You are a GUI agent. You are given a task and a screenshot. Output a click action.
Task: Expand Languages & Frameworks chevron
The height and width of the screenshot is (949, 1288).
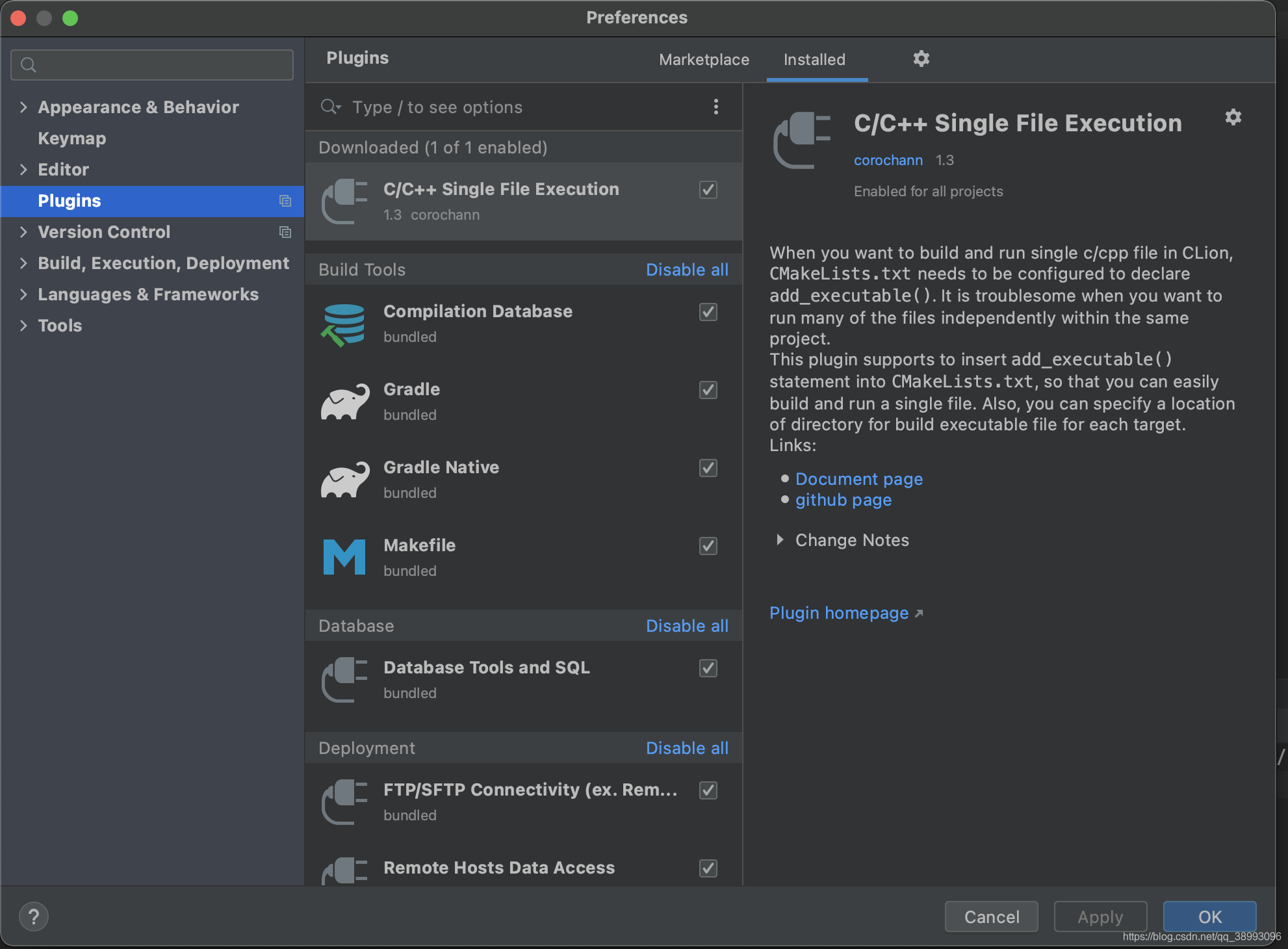coord(23,294)
